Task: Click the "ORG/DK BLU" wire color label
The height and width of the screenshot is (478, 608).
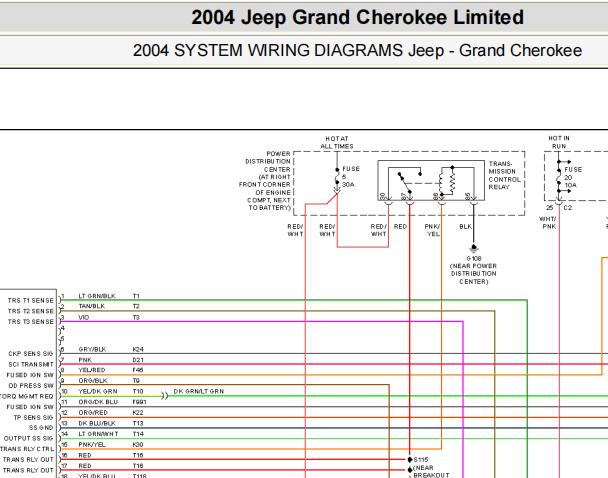Action: click(98, 402)
